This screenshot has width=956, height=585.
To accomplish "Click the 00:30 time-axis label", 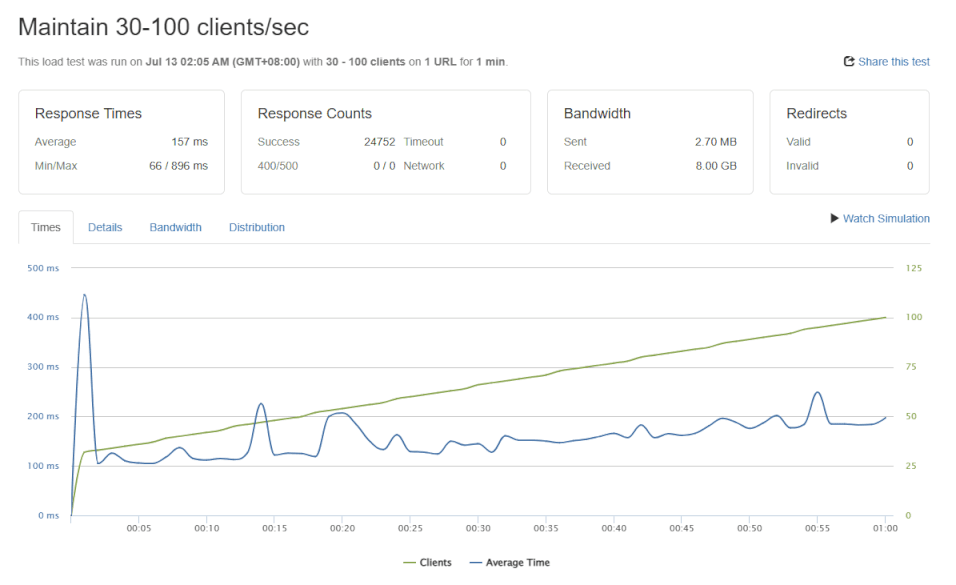I will (x=478, y=528).
